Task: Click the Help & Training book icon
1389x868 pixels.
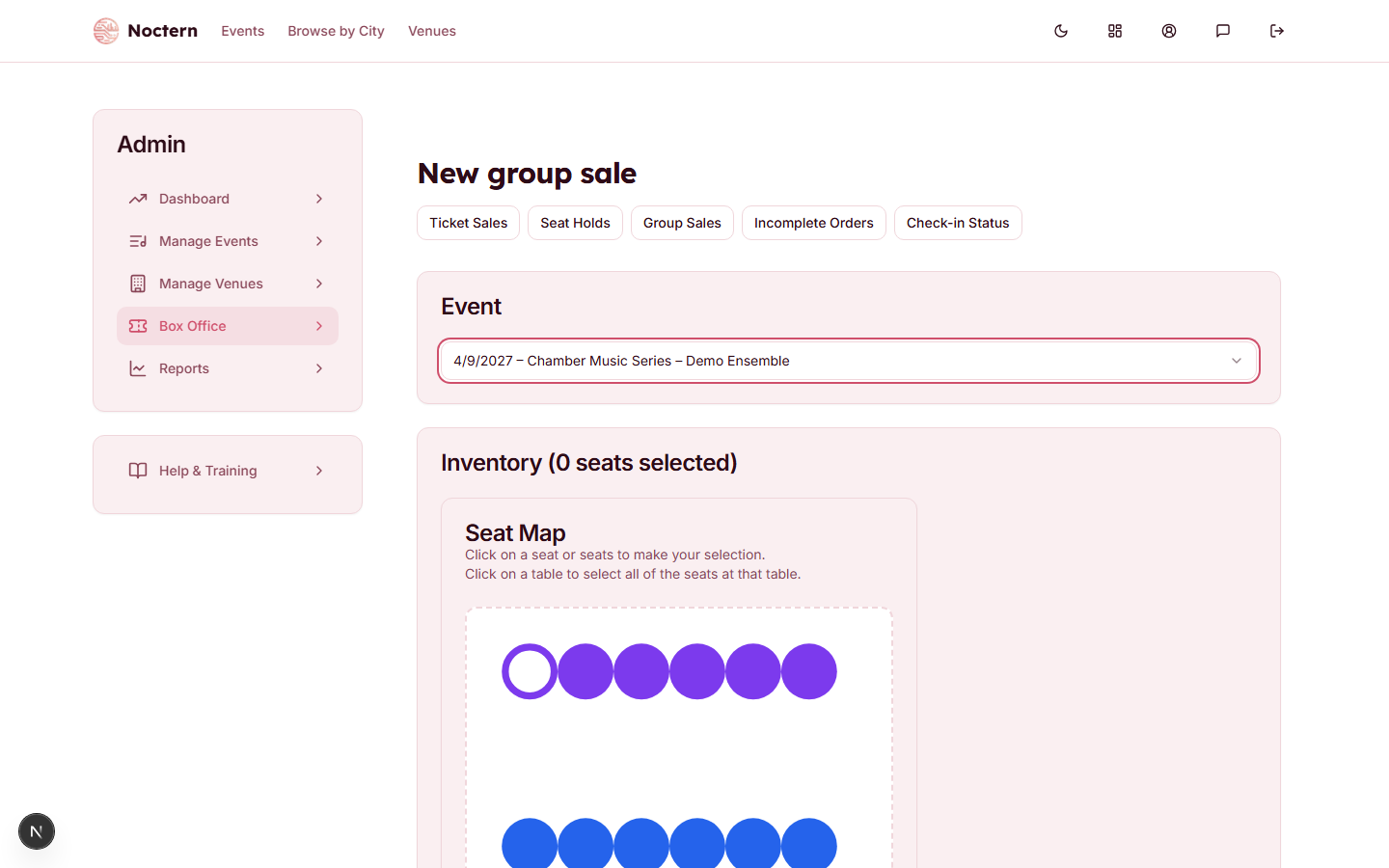Action: 138,471
